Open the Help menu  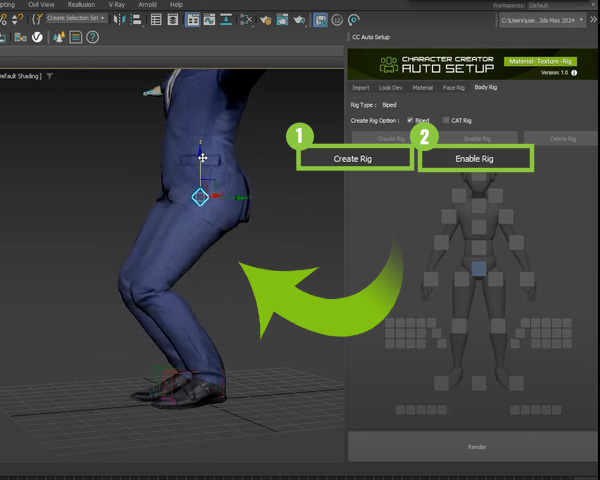[176, 5]
